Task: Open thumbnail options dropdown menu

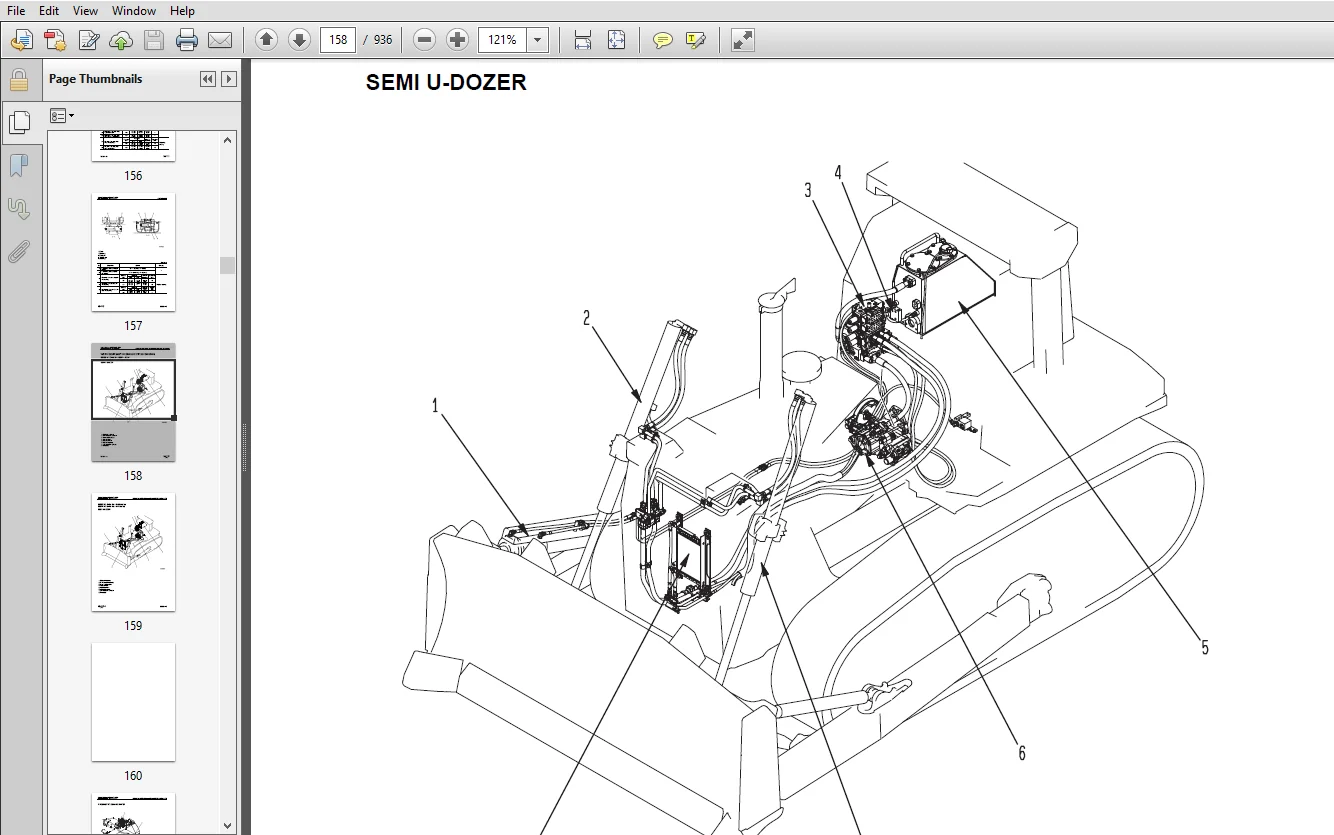Action: 63,116
